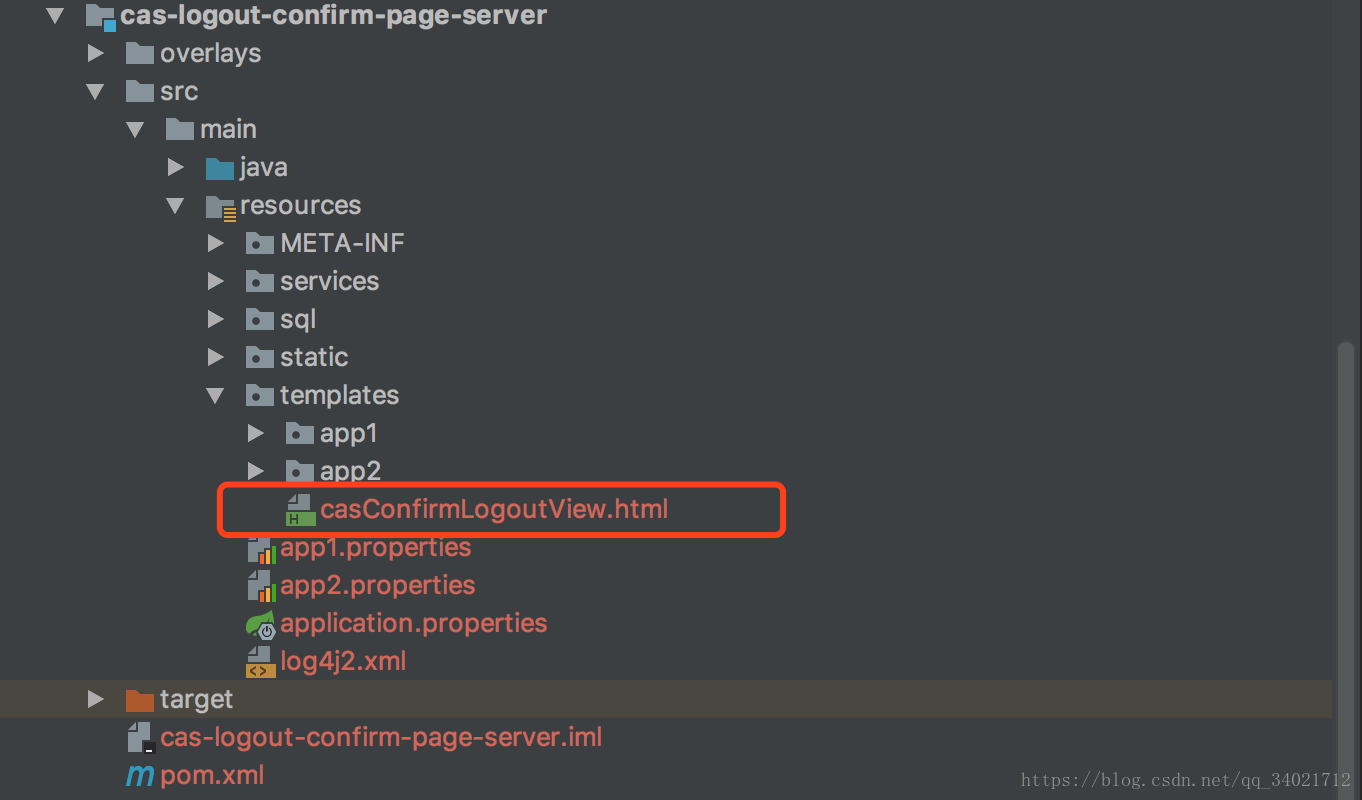
Task: Collapse the cas-logout-confirm-page-server project node
Action: pos(56,16)
